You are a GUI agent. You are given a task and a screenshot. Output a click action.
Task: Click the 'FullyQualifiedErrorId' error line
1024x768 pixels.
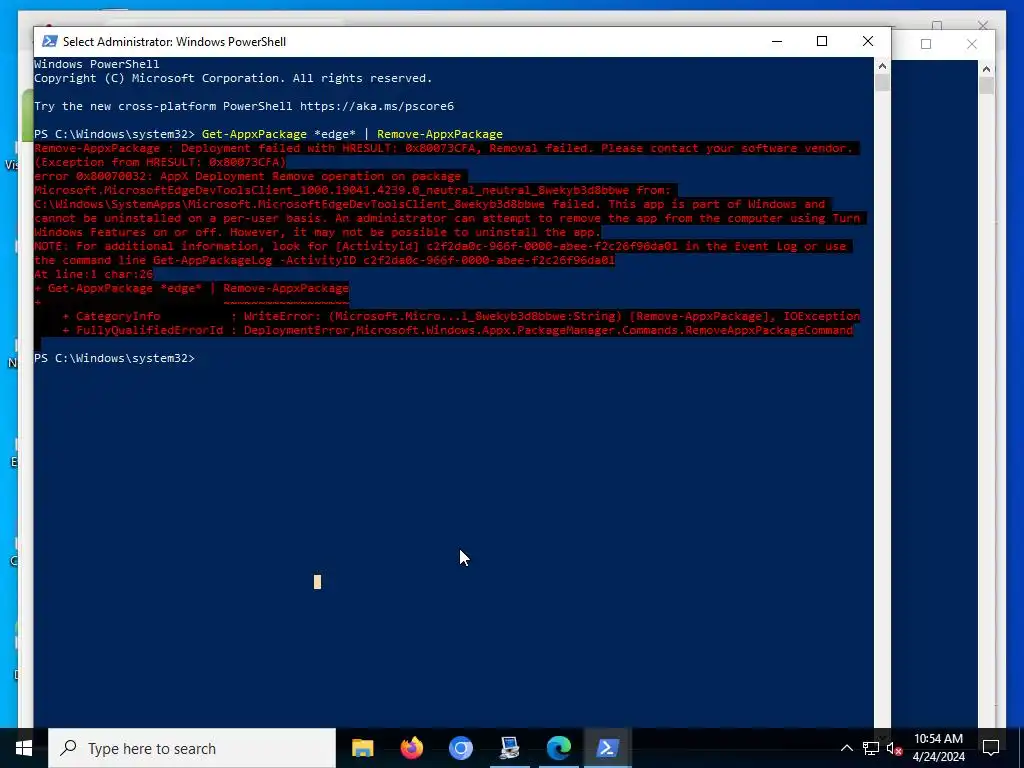[458, 330]
